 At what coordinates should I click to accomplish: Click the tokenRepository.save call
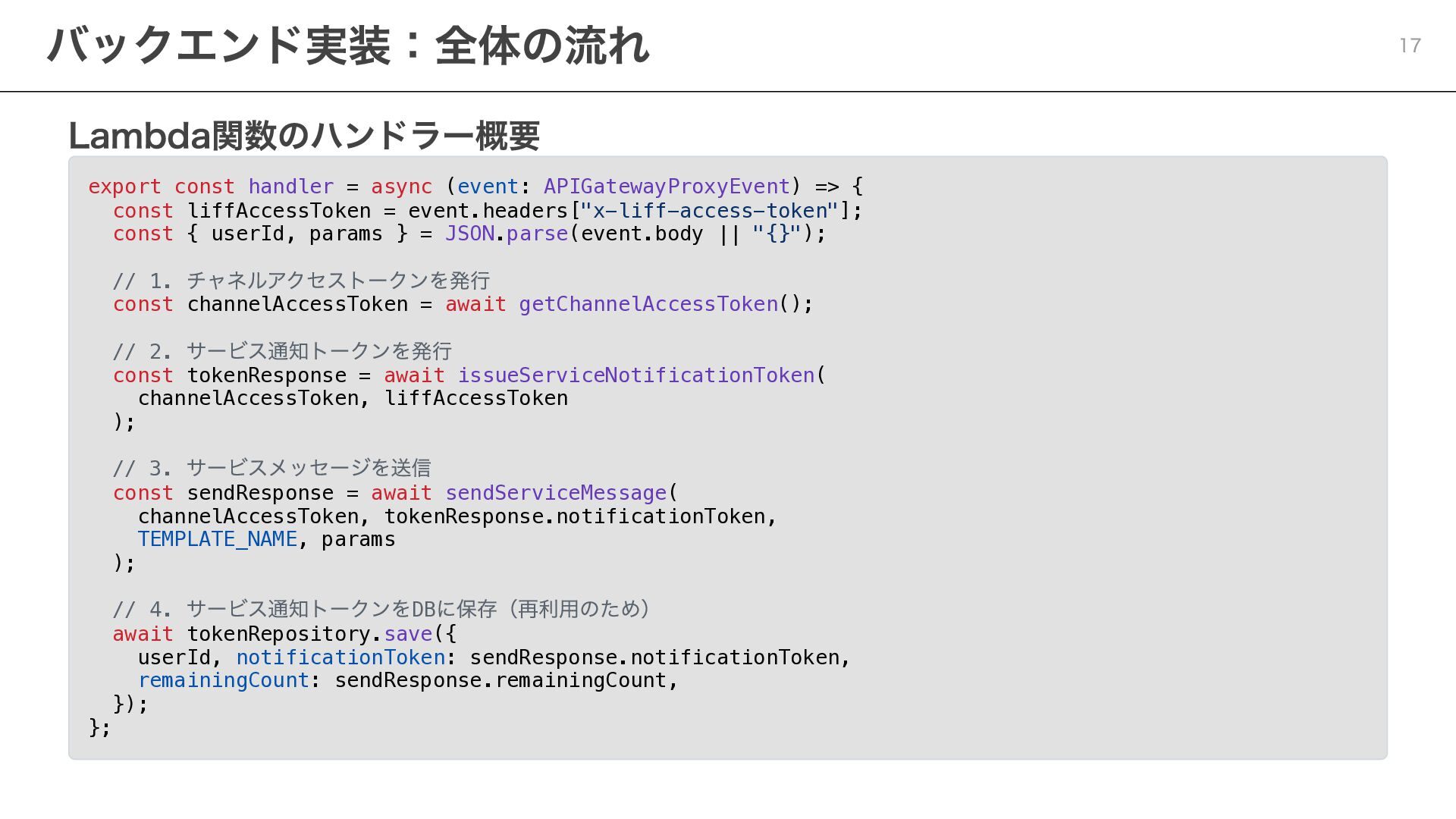click(x=309, y=634)
